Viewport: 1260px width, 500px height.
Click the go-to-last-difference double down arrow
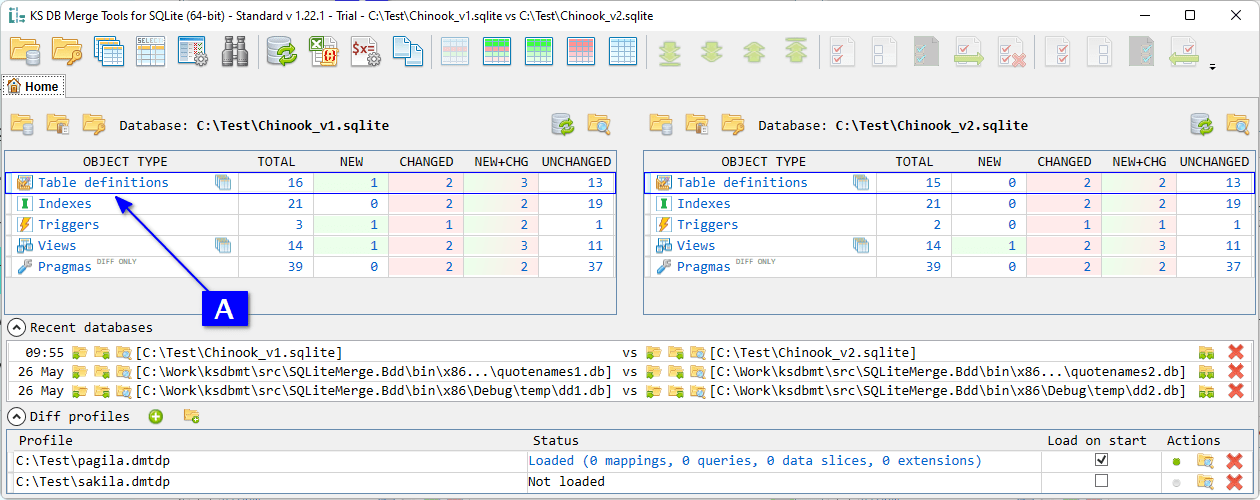(x=669, y=51)
